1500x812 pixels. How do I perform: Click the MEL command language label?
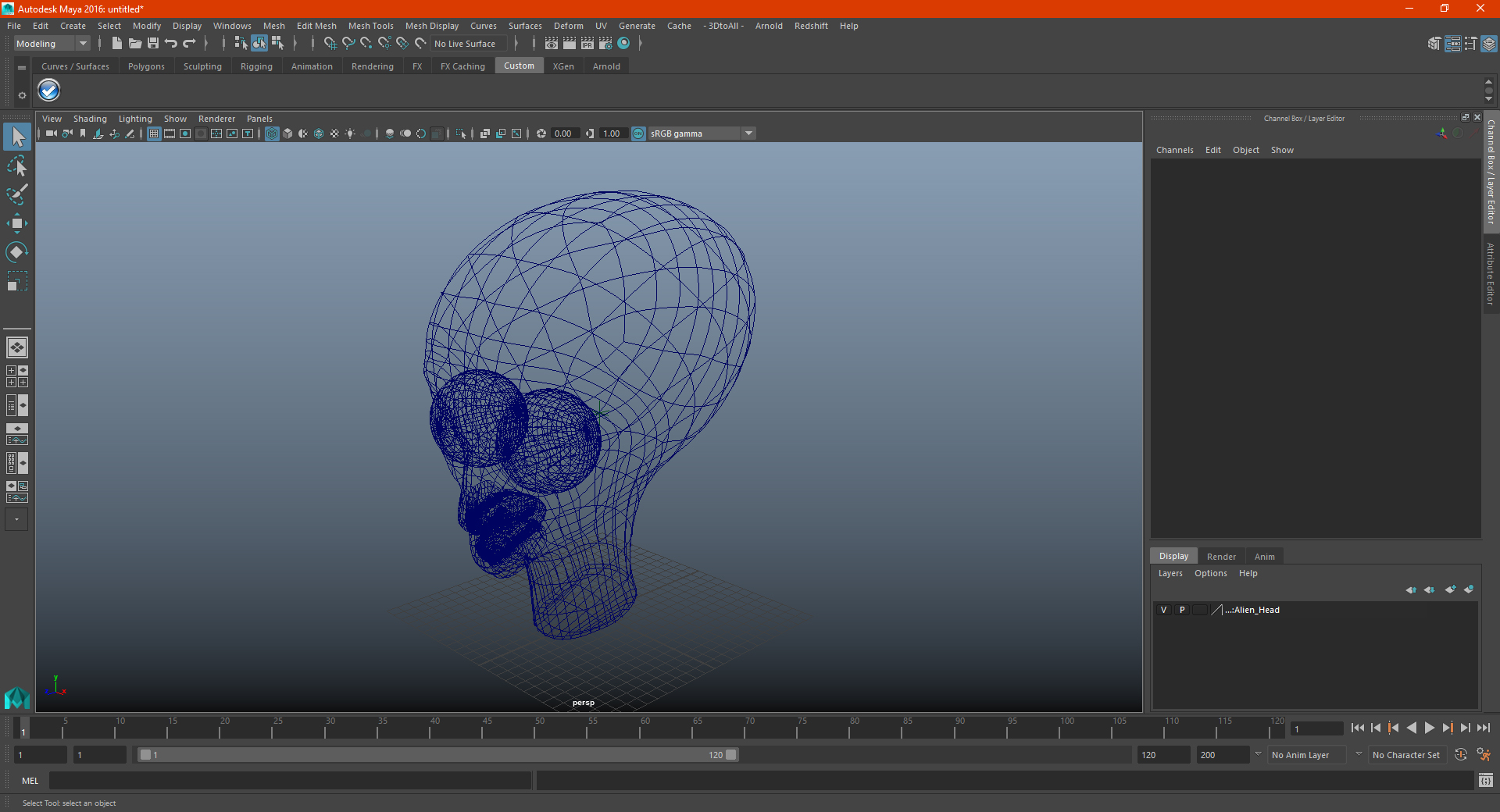pyautogui.click(x=30, y=781)
